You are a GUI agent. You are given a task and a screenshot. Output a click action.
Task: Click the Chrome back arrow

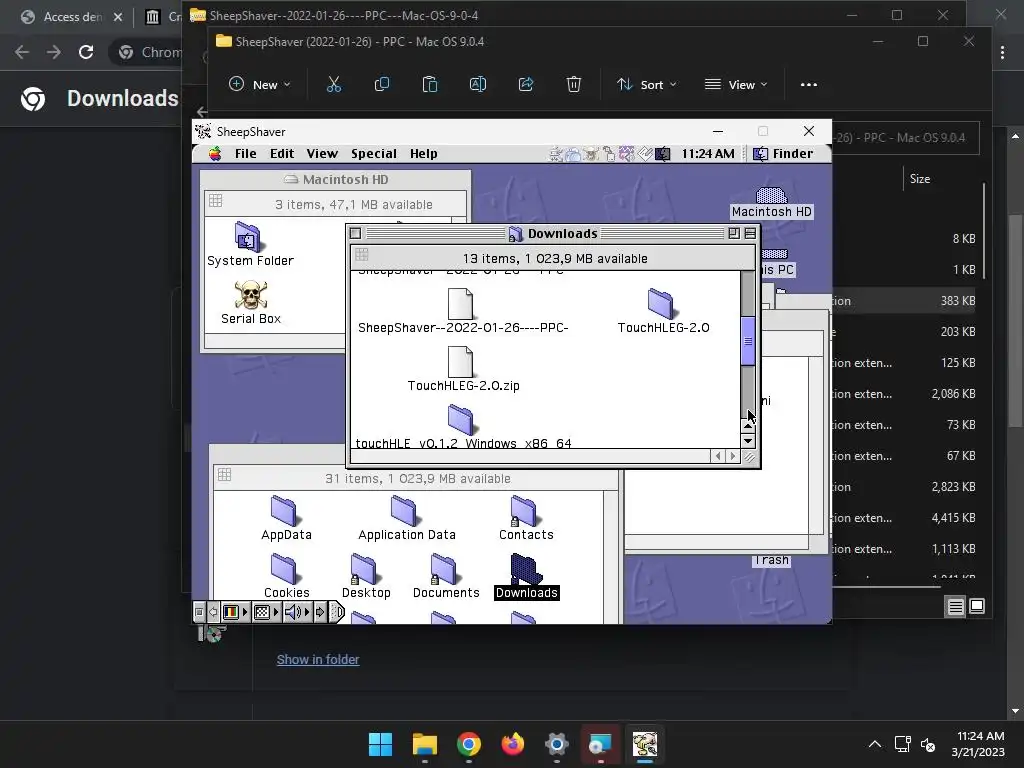[x=22, y=52]
